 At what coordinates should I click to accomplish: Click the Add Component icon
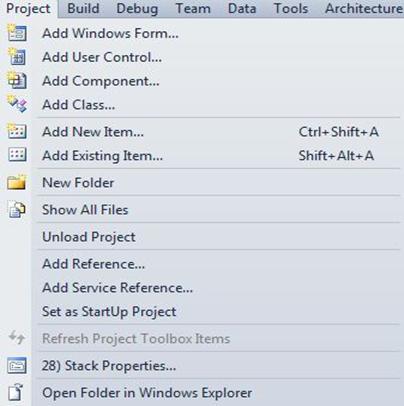coord(17,81)
